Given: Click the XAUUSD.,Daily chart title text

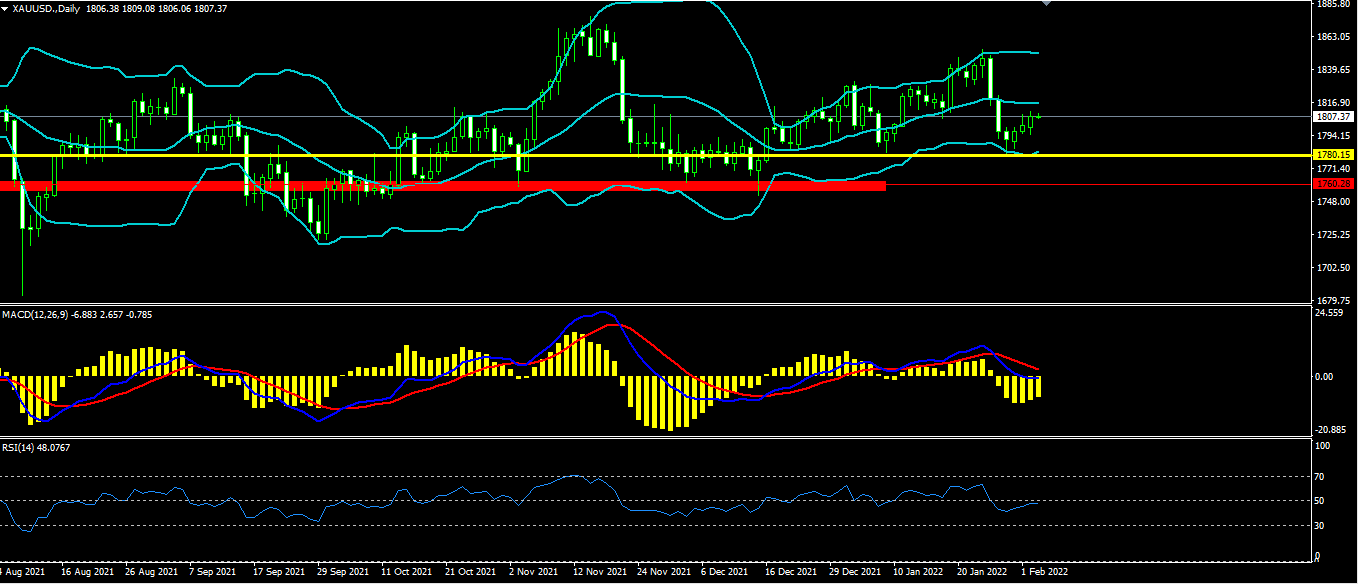Looking at the screenshot, I should (46, 8).
